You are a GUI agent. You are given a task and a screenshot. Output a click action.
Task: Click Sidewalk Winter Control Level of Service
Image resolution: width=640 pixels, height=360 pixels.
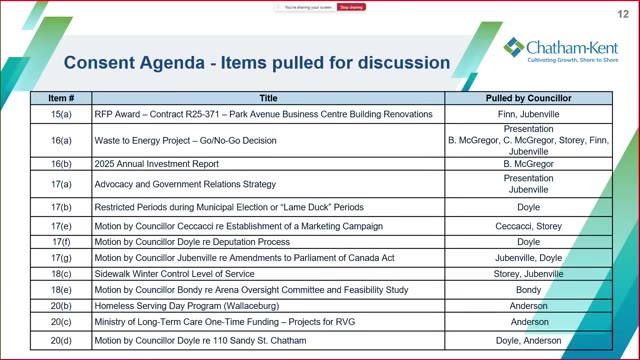click(x=174, y=274)
